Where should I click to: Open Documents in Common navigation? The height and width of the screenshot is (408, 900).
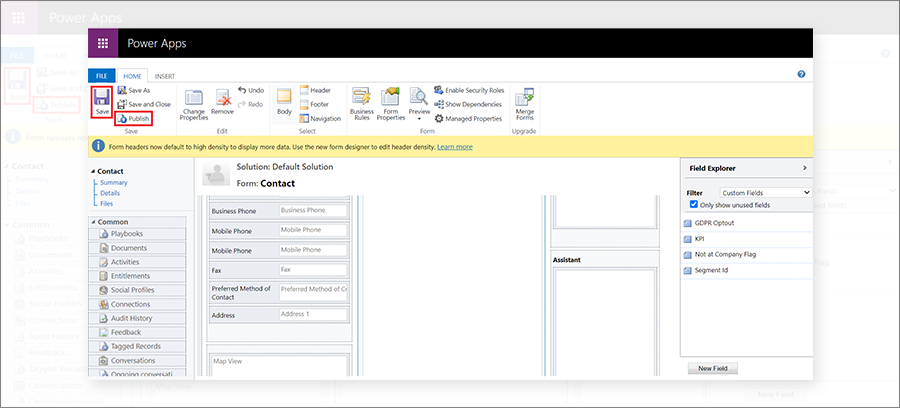pos(138,248)
